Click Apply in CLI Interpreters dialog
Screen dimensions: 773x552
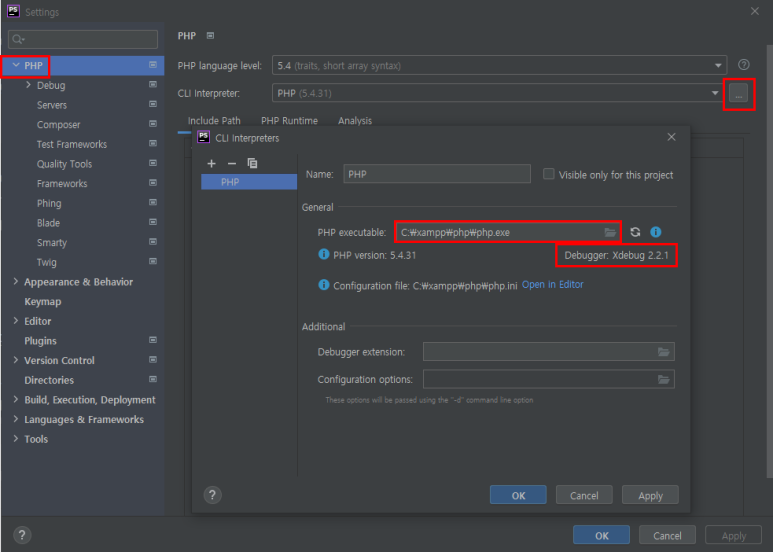(x=650, y=495)
